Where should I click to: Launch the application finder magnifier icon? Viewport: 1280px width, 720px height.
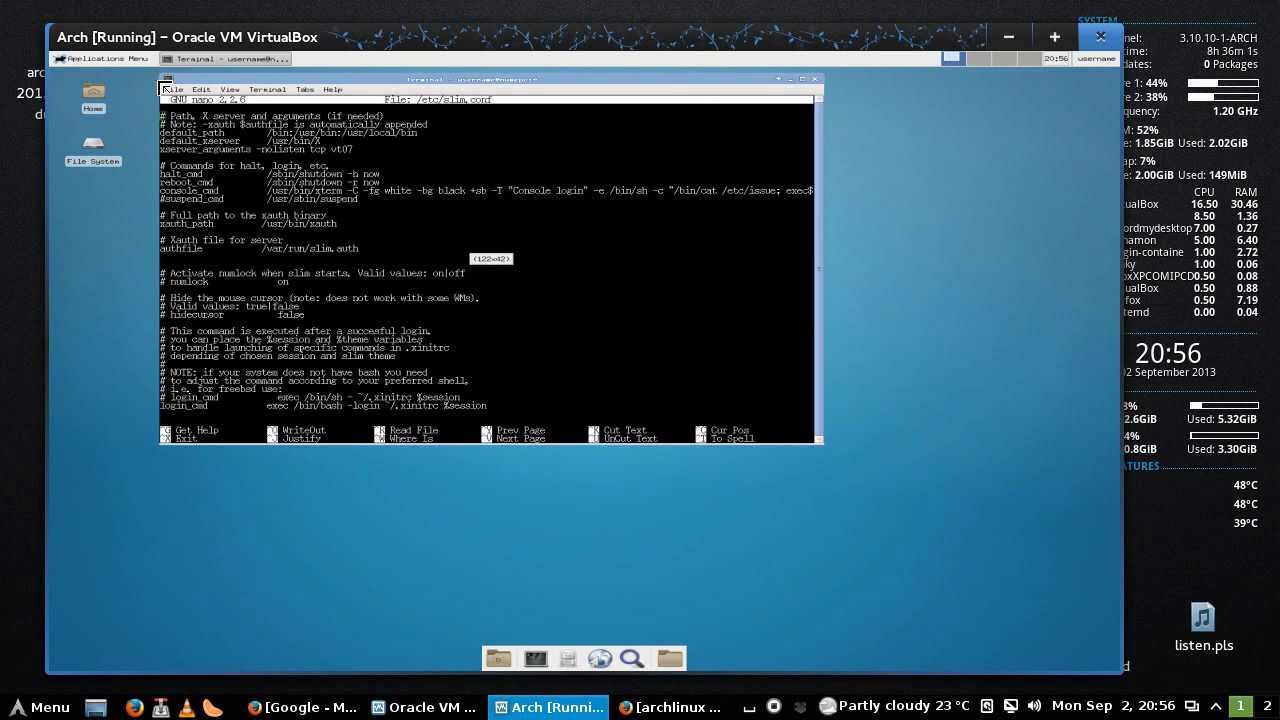point(631,658)
